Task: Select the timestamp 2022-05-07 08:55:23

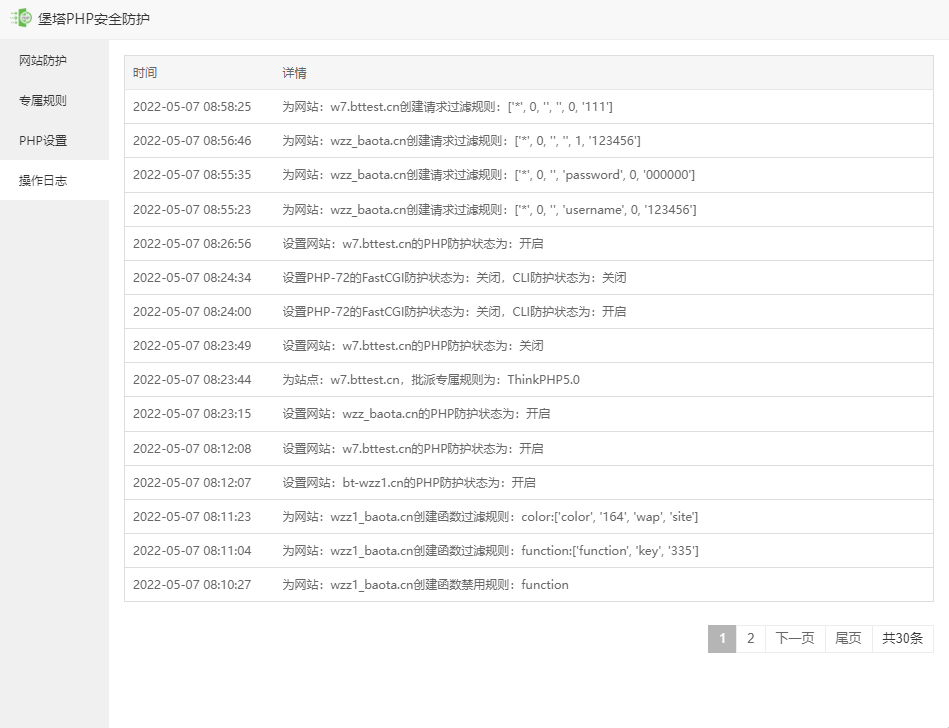Action: pyautogui.click(x=192, y=209)
